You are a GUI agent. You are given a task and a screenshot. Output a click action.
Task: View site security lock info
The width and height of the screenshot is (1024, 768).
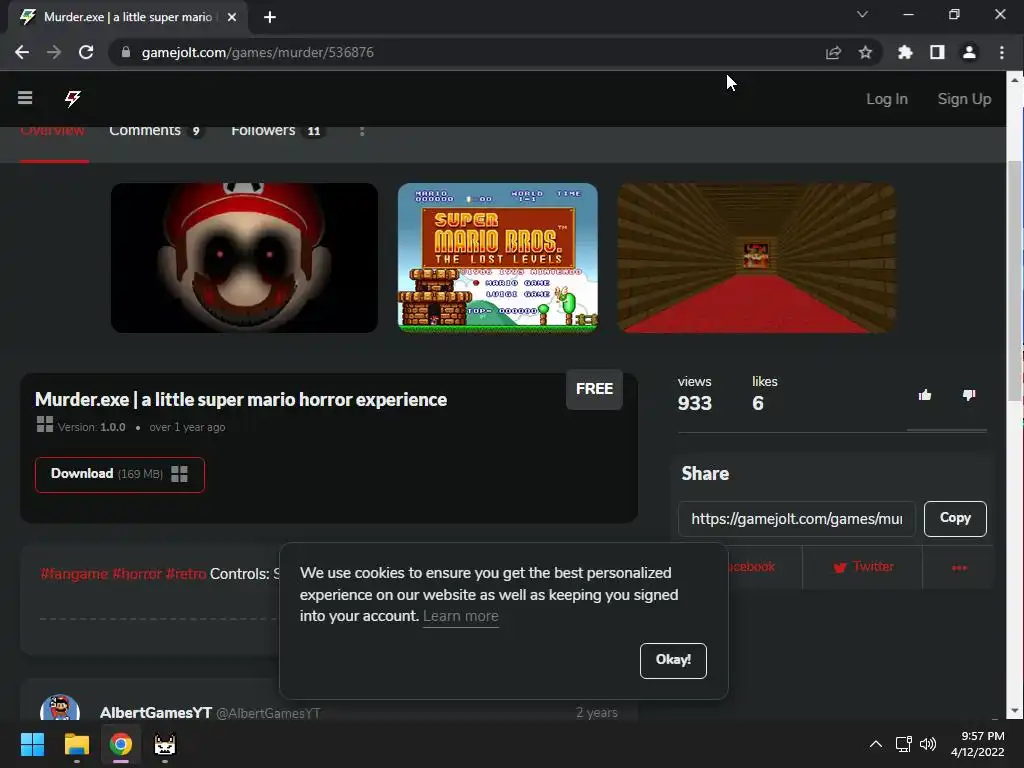tap(126, 52)
